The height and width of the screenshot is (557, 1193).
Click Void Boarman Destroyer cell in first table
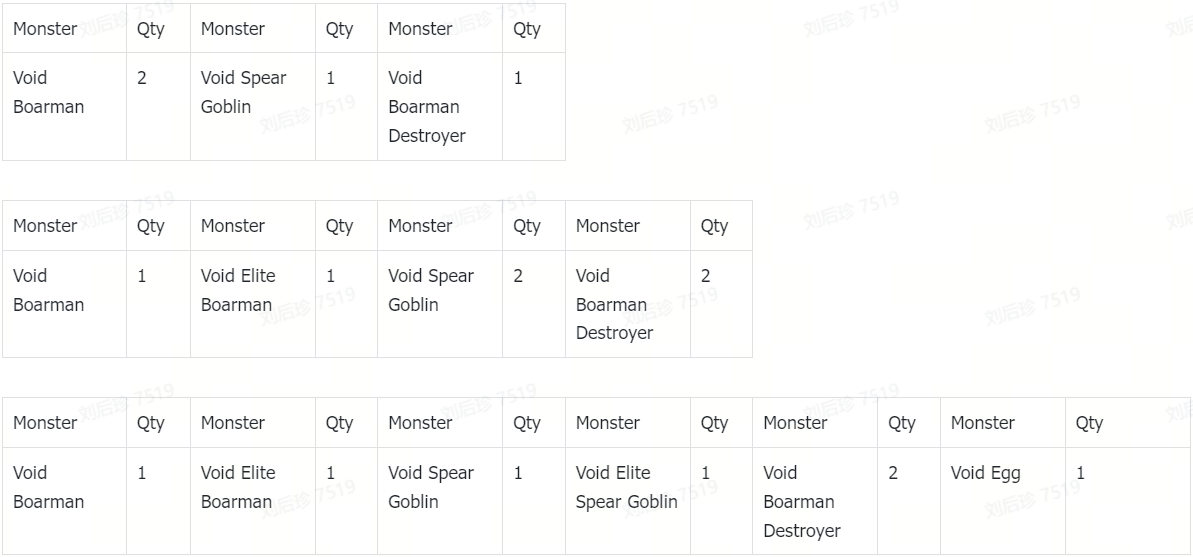pos(440,107)
